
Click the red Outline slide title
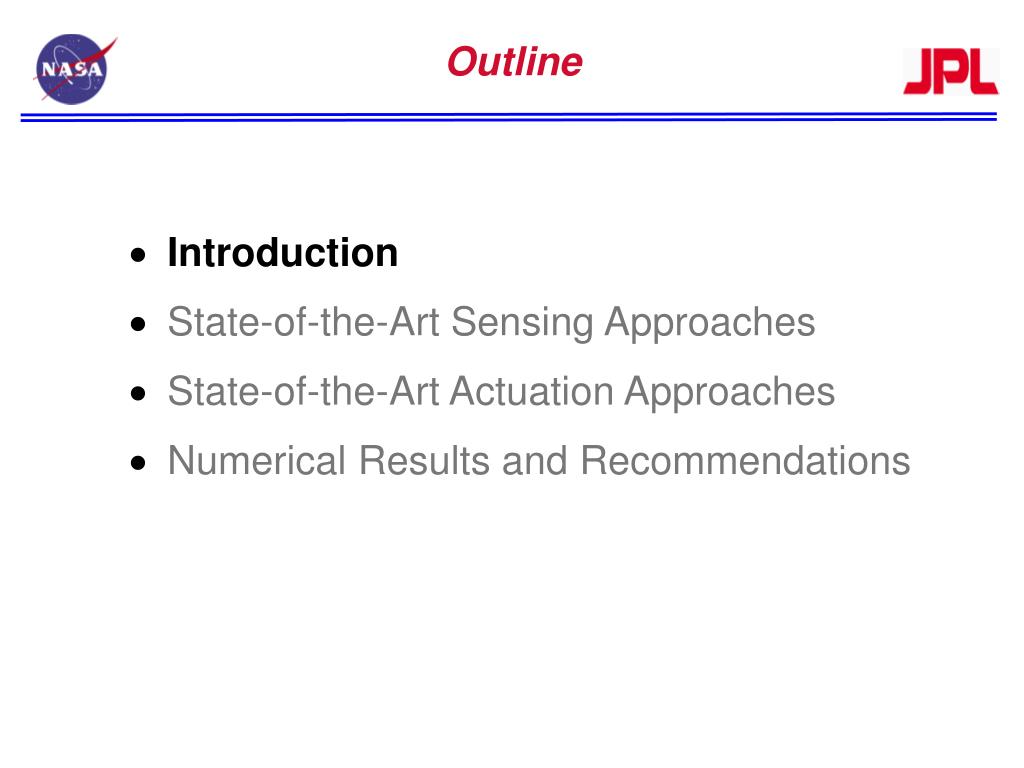pos(515,62)
